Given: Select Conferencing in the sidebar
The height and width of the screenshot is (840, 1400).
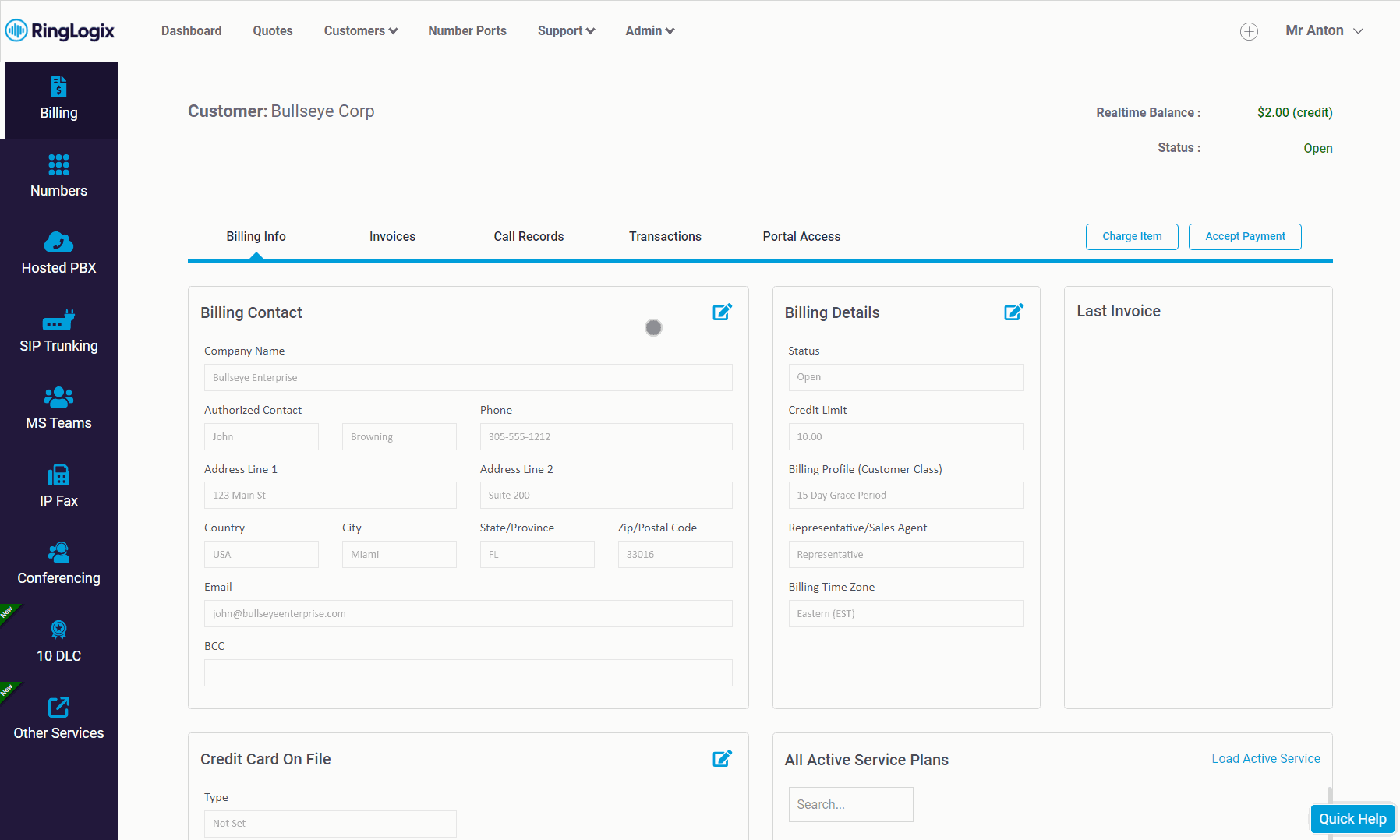Looking at the screenshot, I should pos(59,564).
